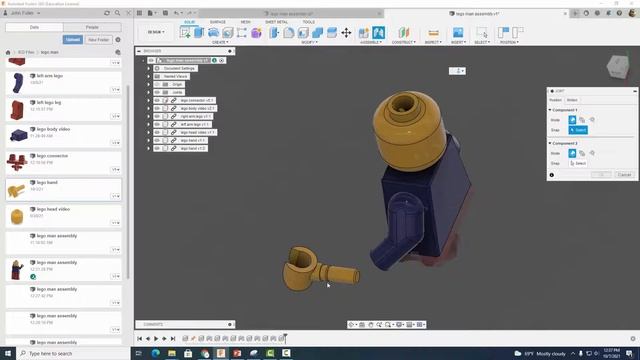Select the Hole tool in Create group

(227, 33)
